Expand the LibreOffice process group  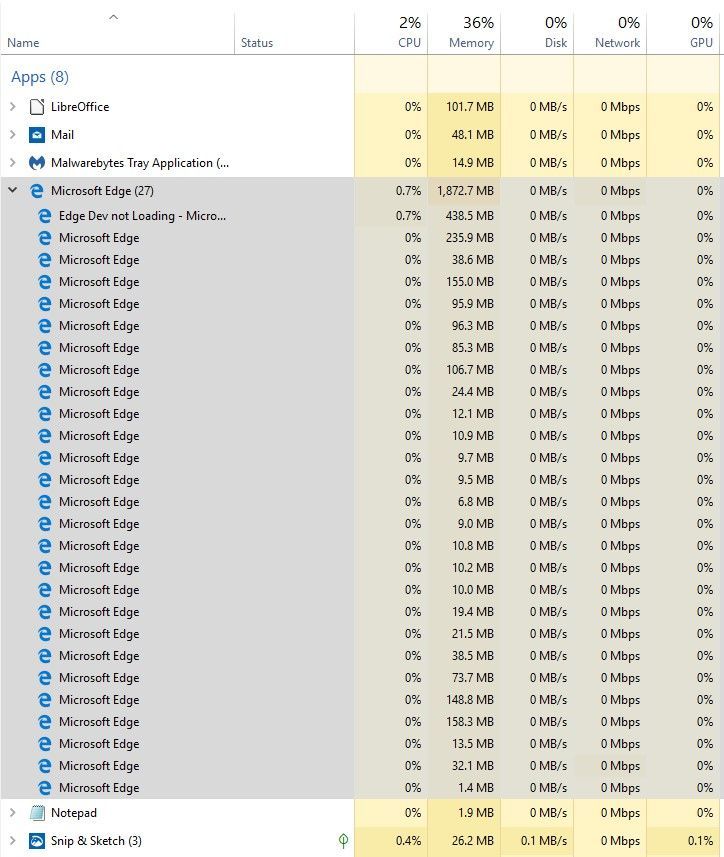pyautogui.click(x=13, y=107)
